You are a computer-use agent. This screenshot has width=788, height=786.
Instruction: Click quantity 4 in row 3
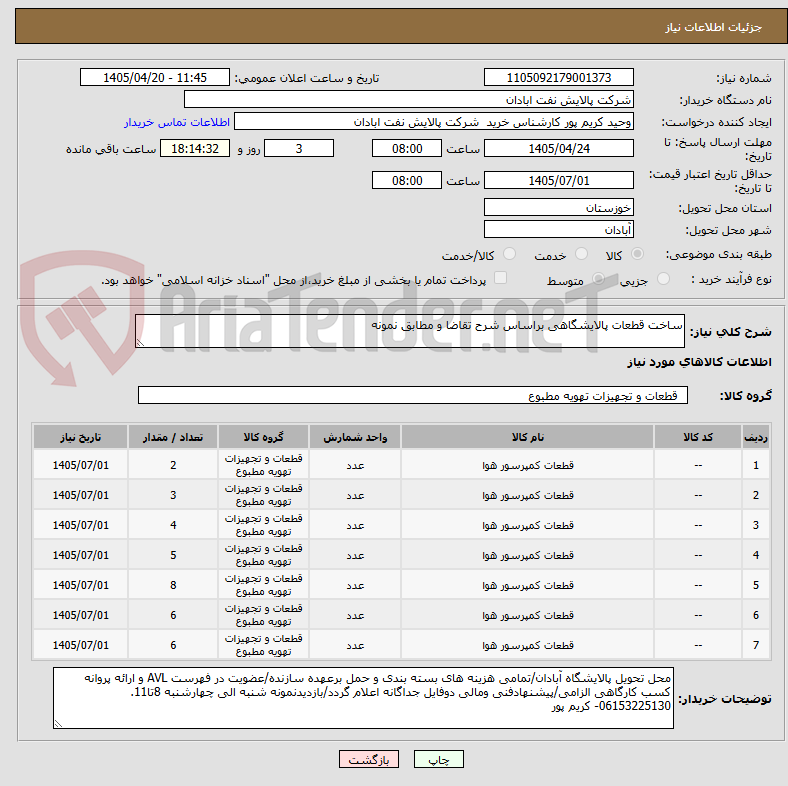(x=173, y=525)
